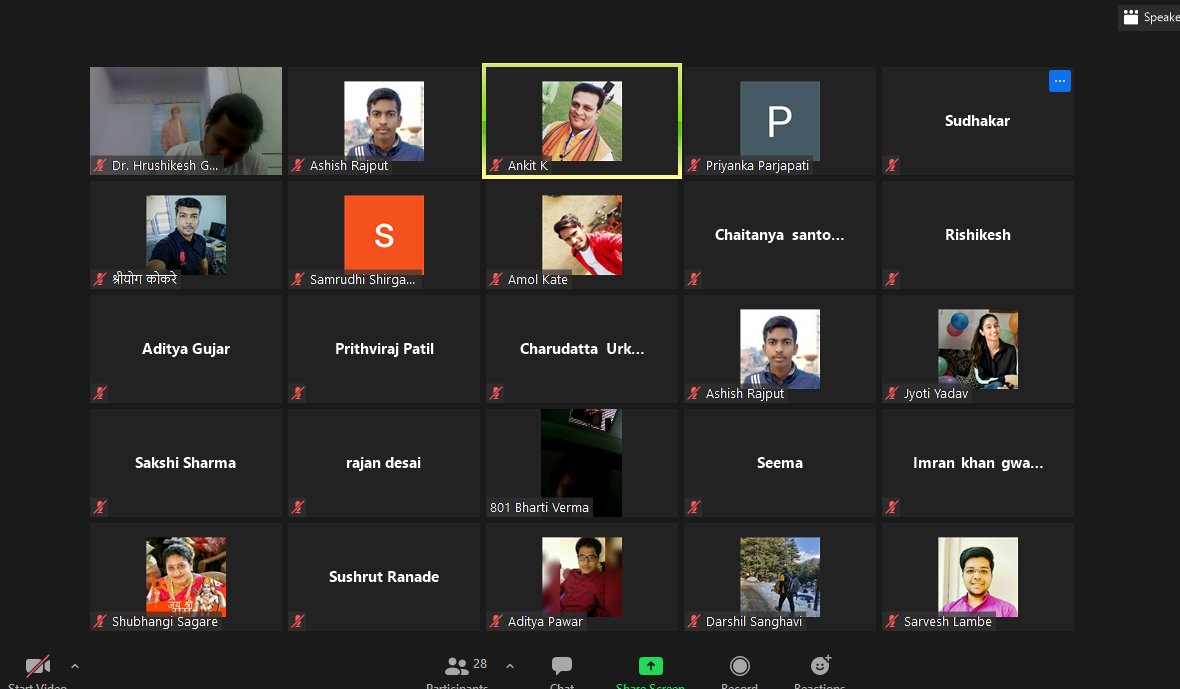The image size is (1180, 689).
Task: Click the name Rishikesh
Action: [x=978, y=235]
